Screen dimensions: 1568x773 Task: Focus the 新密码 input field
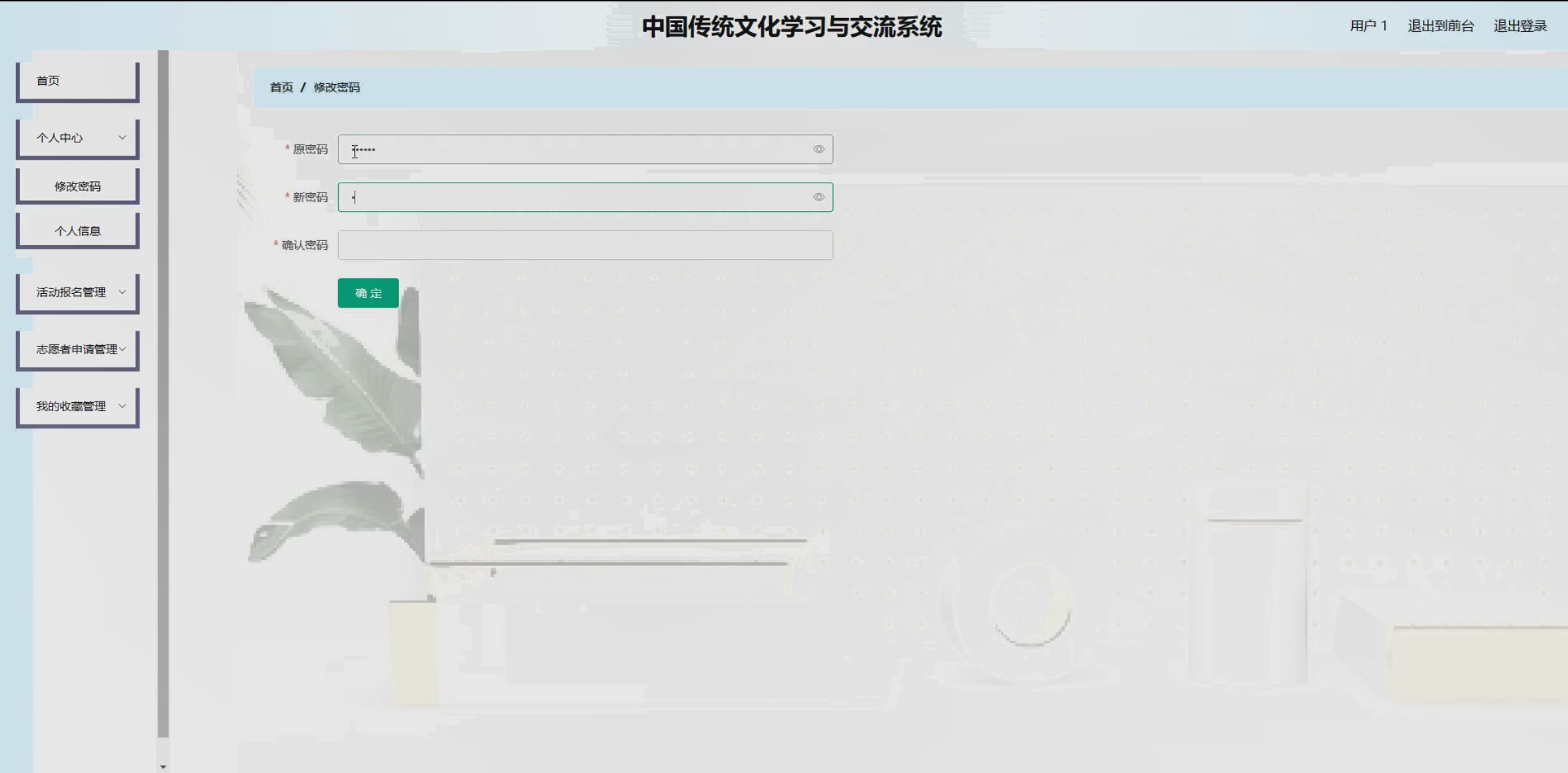pos(576,197)
